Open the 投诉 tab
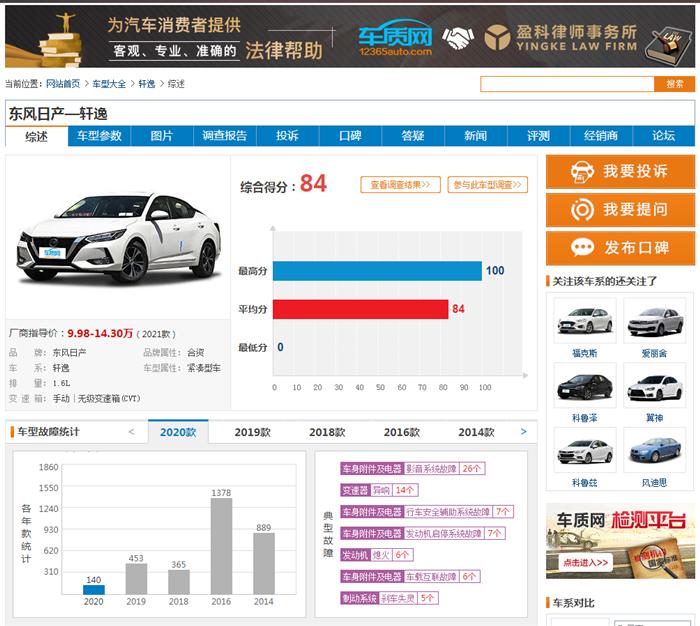Screen dimensions: 700x626 point(287,136)
